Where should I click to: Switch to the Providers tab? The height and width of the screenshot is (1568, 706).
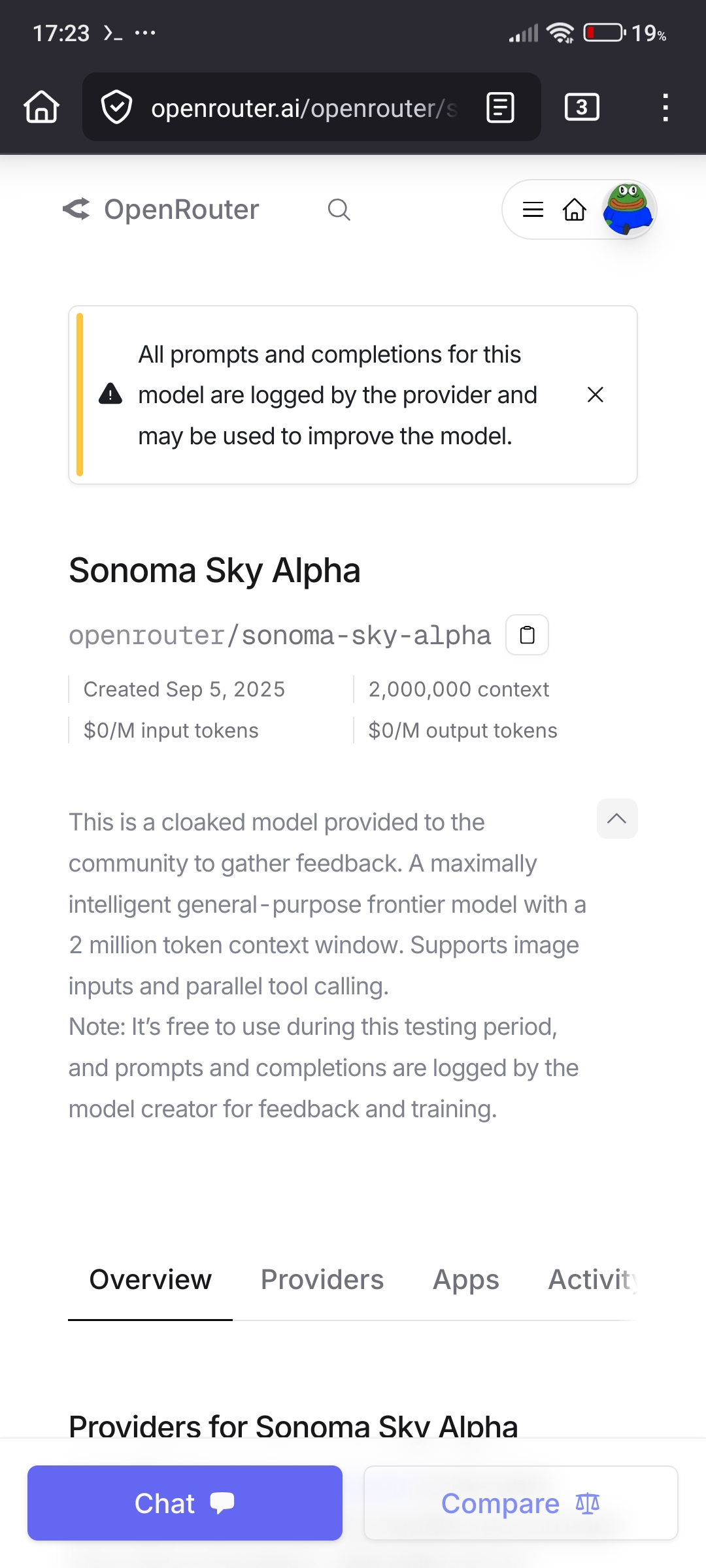click(322, 1280)
